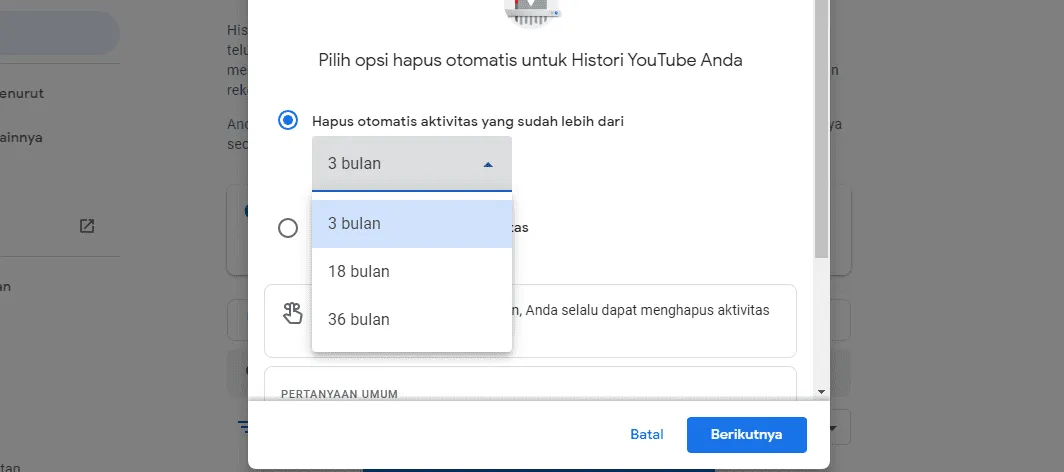Click the Berikutnya button
The height and width of the screenshot is (472, 1064).
[746, 435]
